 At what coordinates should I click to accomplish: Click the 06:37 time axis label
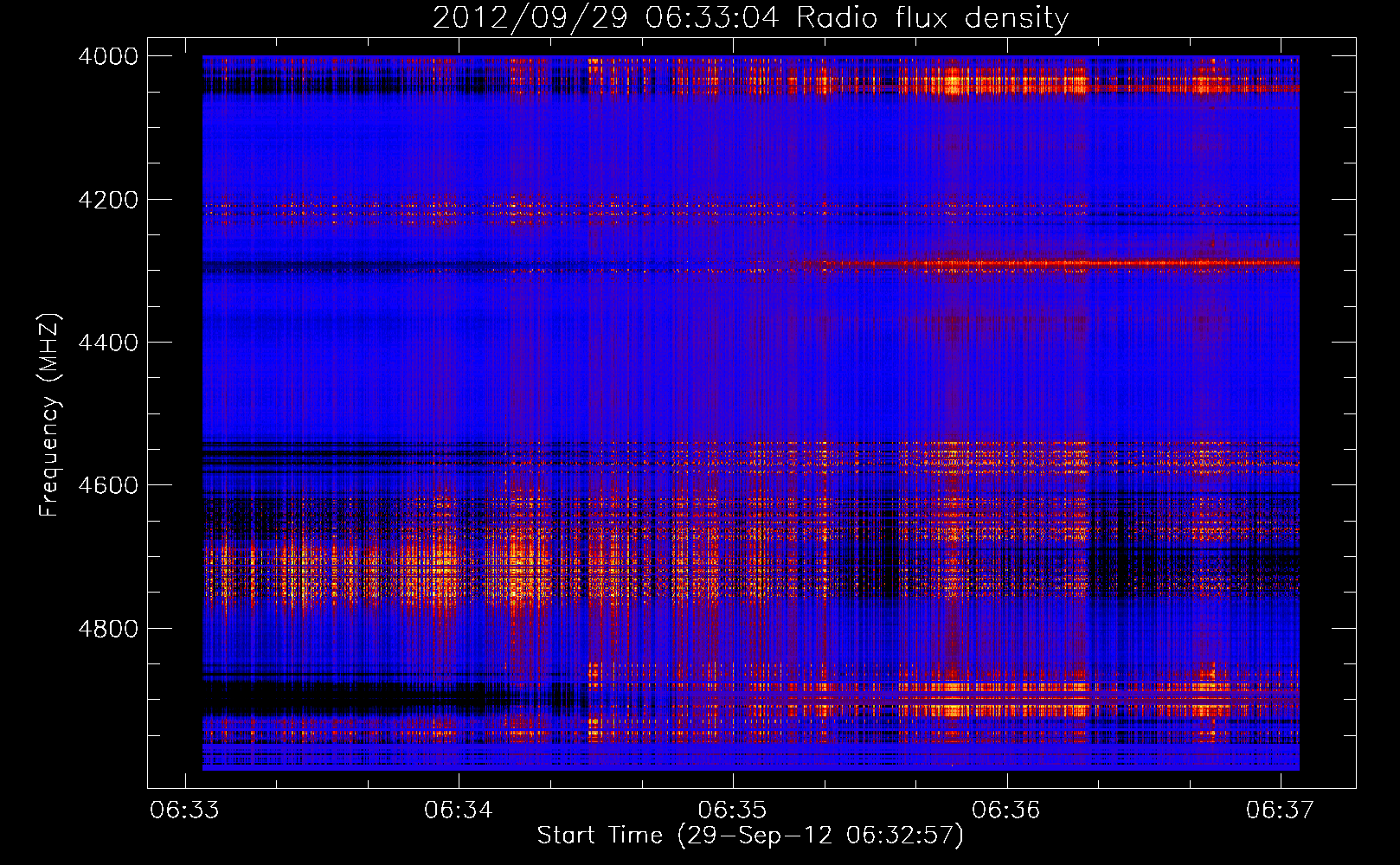click(x=1280, y=810)
